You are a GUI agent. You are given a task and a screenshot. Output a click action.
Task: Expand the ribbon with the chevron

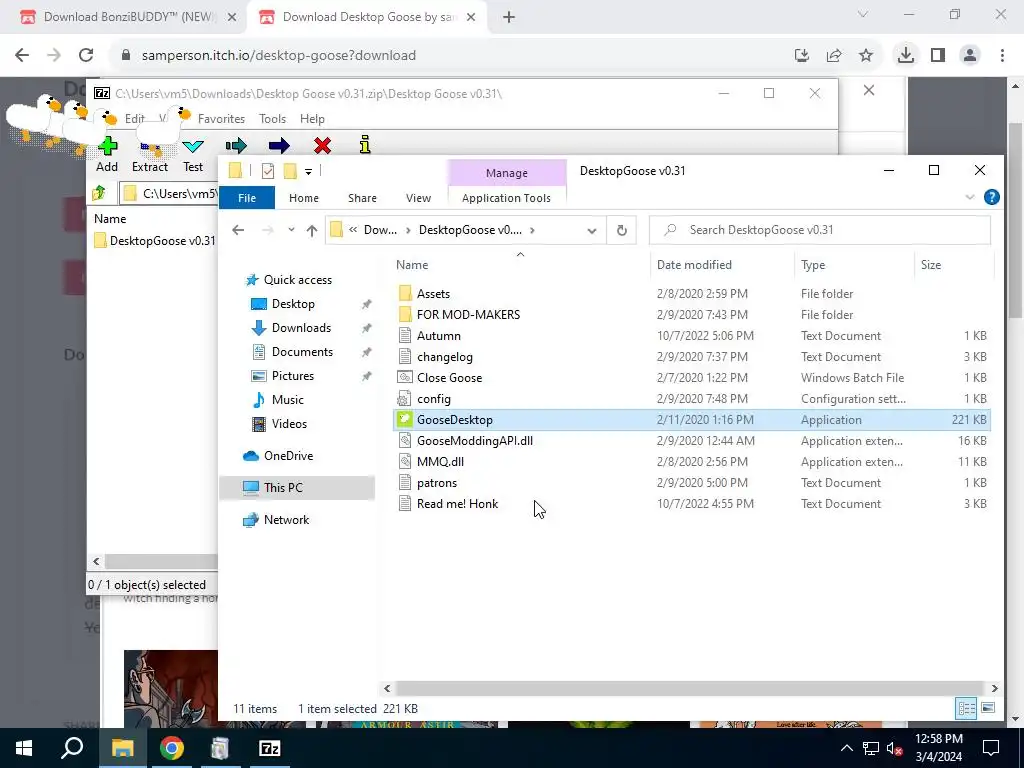click(x=970, y=197)
